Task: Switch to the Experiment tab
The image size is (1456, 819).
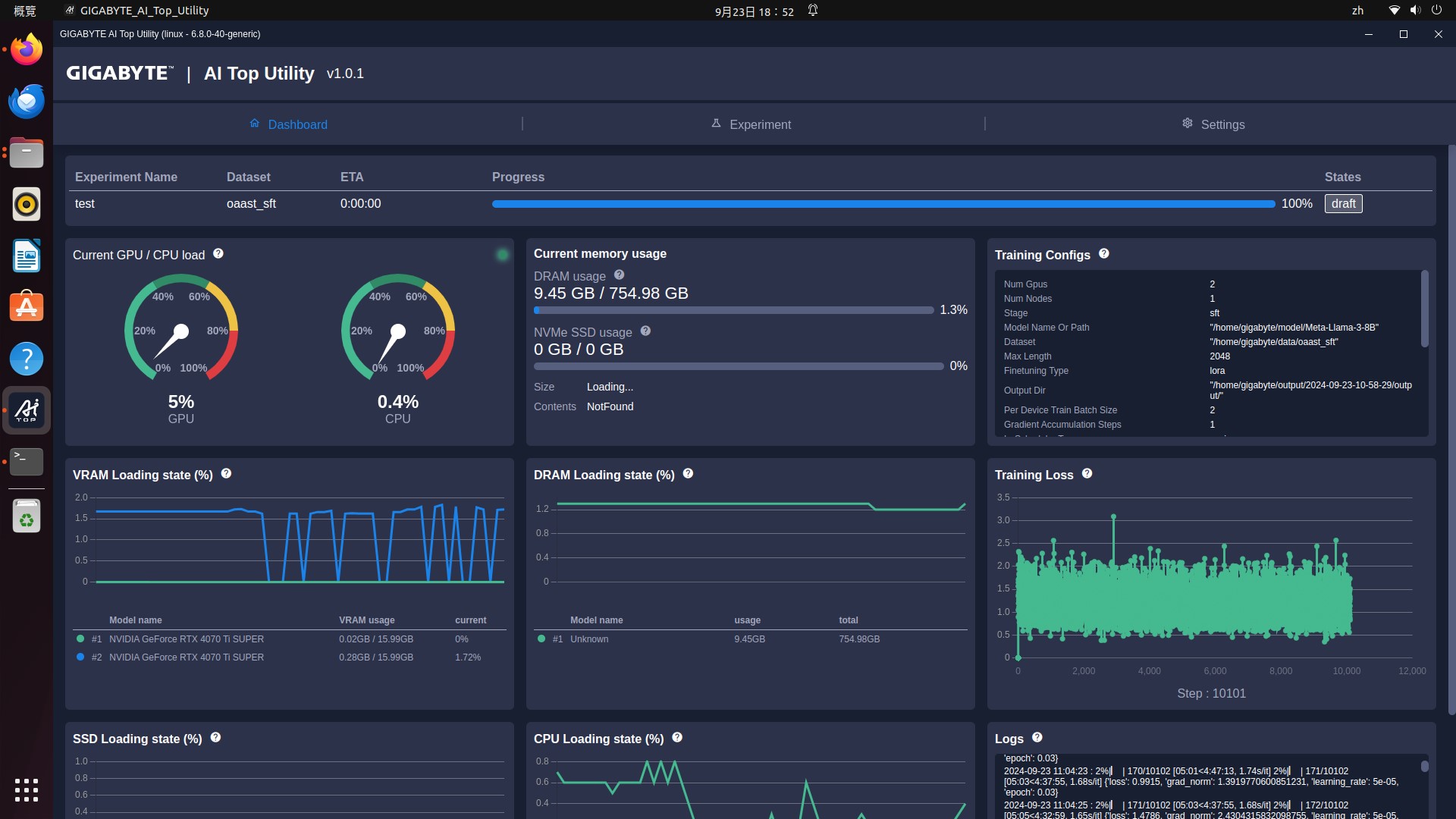Action: click(x=752, y=124)
